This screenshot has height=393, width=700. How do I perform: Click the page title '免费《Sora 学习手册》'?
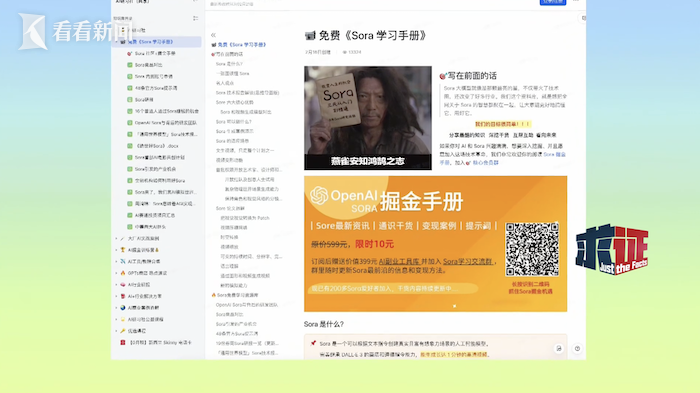click(x=372, y=35)
